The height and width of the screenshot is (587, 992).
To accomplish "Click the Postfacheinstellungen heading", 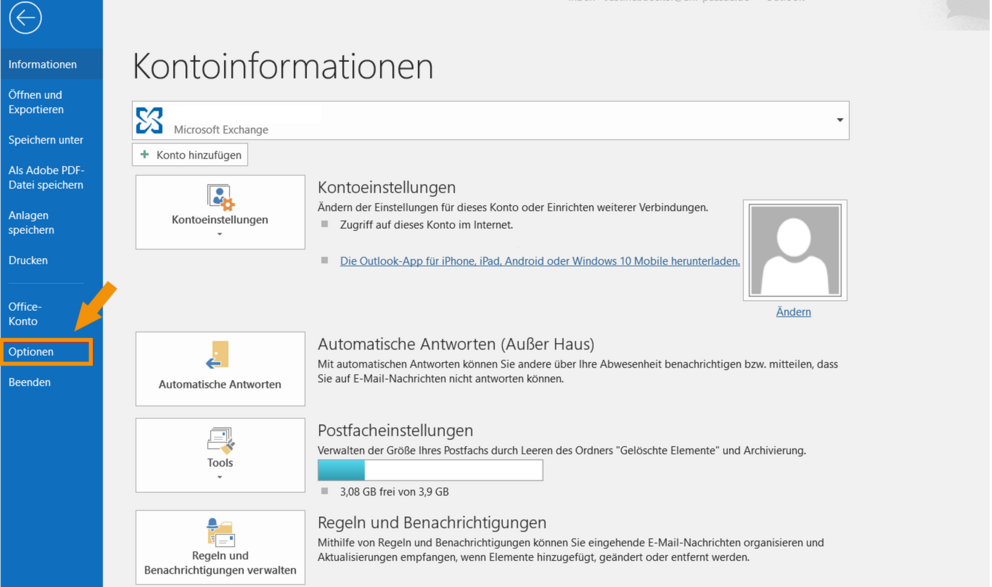I will (x=395, y=430).
